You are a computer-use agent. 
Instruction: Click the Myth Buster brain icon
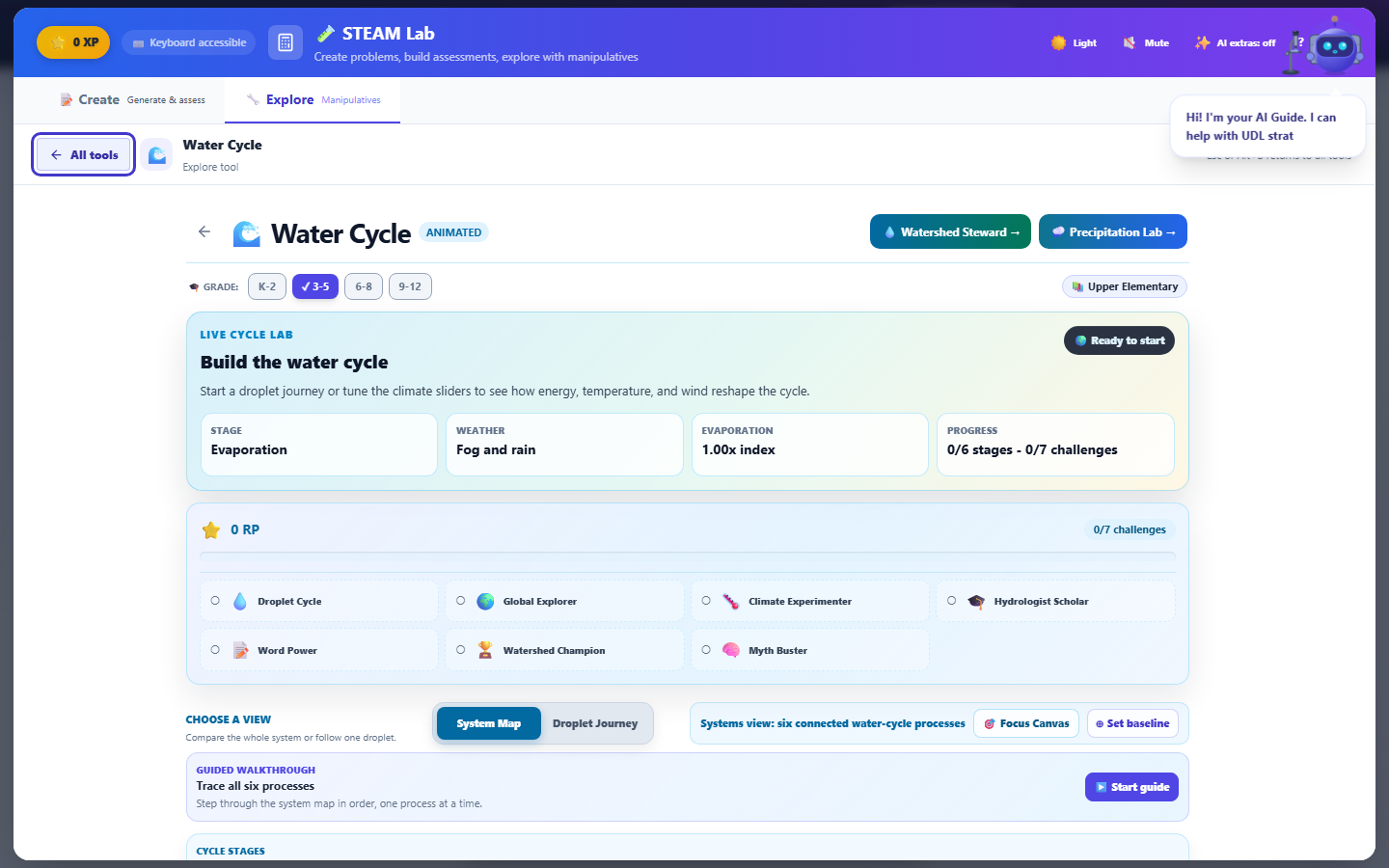coord(731,650)
